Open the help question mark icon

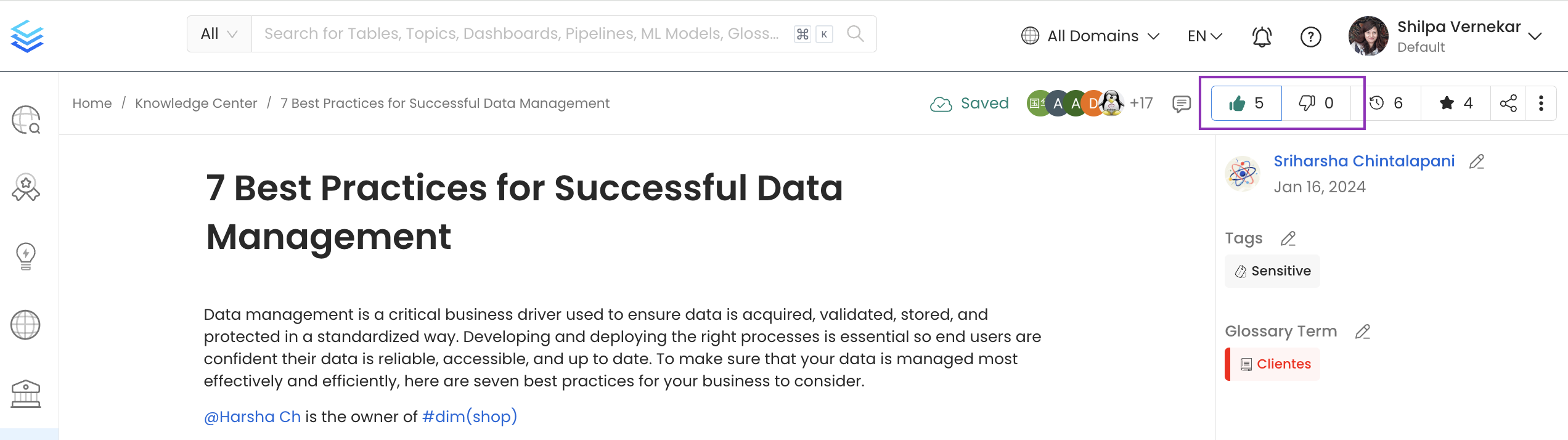[x=1310, y=37]
